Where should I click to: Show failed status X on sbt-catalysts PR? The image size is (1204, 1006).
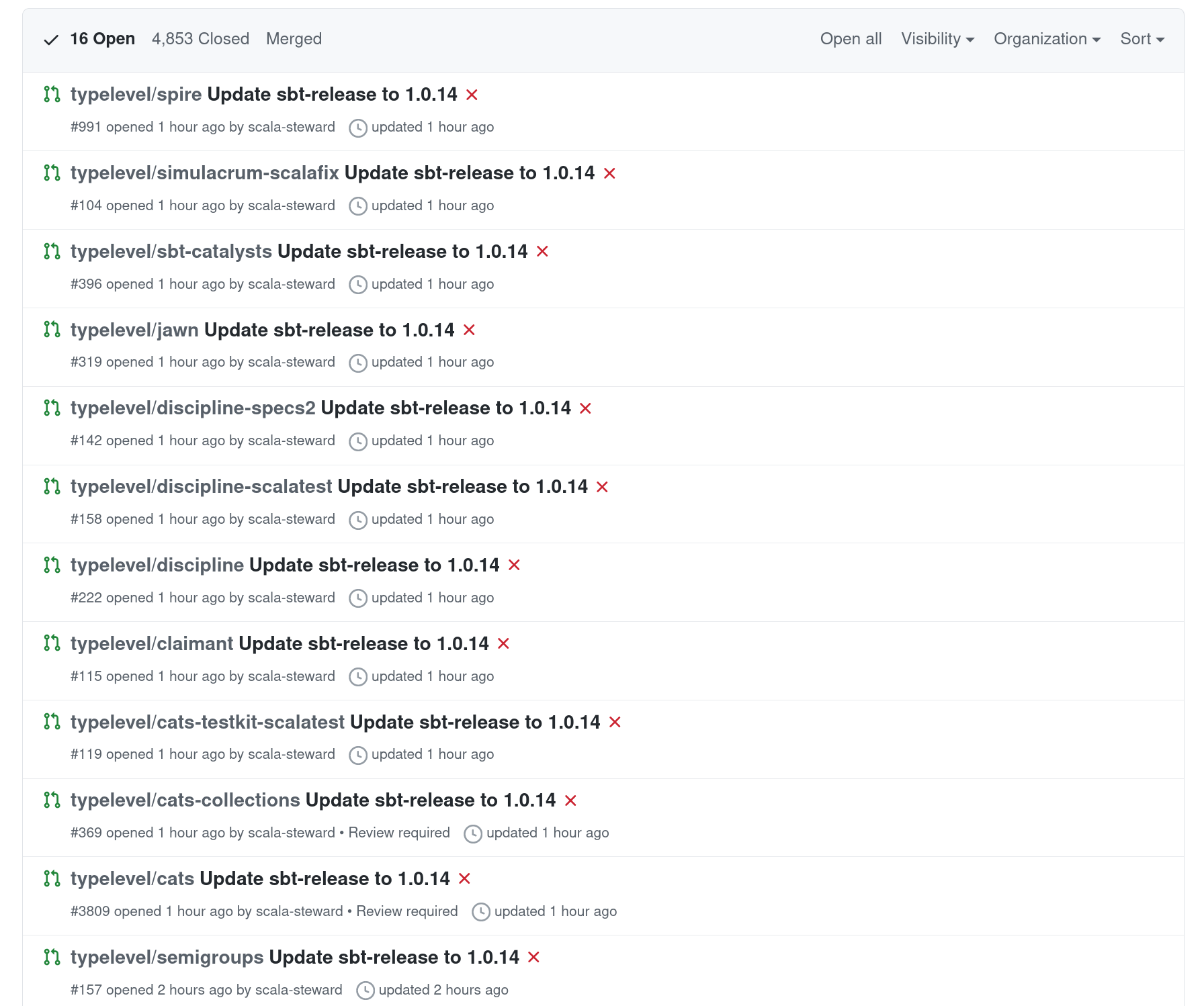click(542, 251)
